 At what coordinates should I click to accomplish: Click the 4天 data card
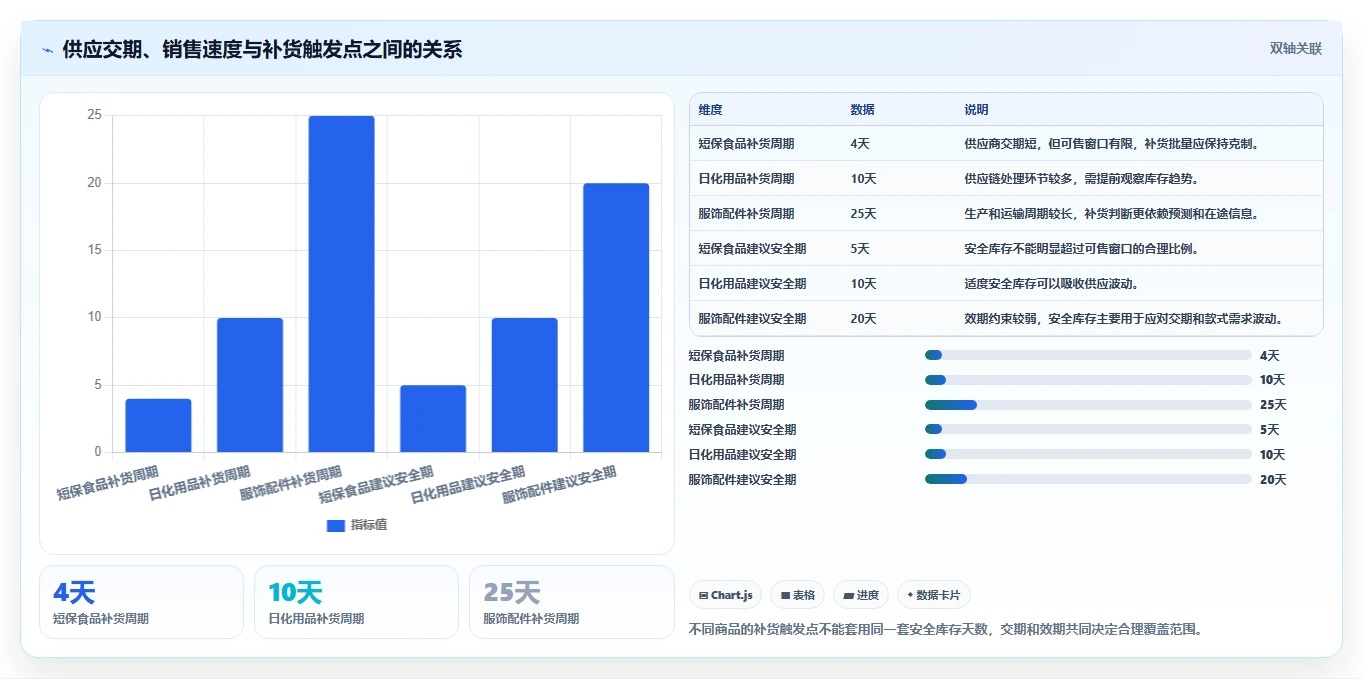[x=141, y=602]
